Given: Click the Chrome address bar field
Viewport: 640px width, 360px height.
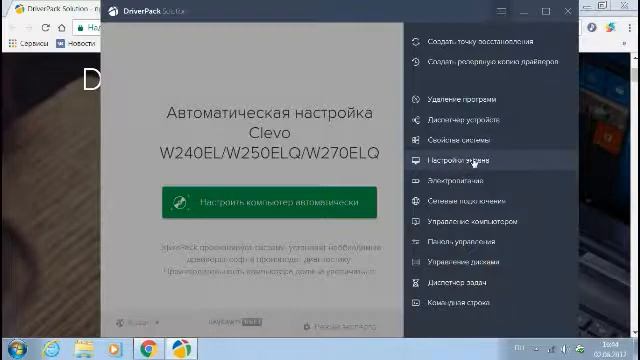Looking at the screenshot, I should pos(87,28).
